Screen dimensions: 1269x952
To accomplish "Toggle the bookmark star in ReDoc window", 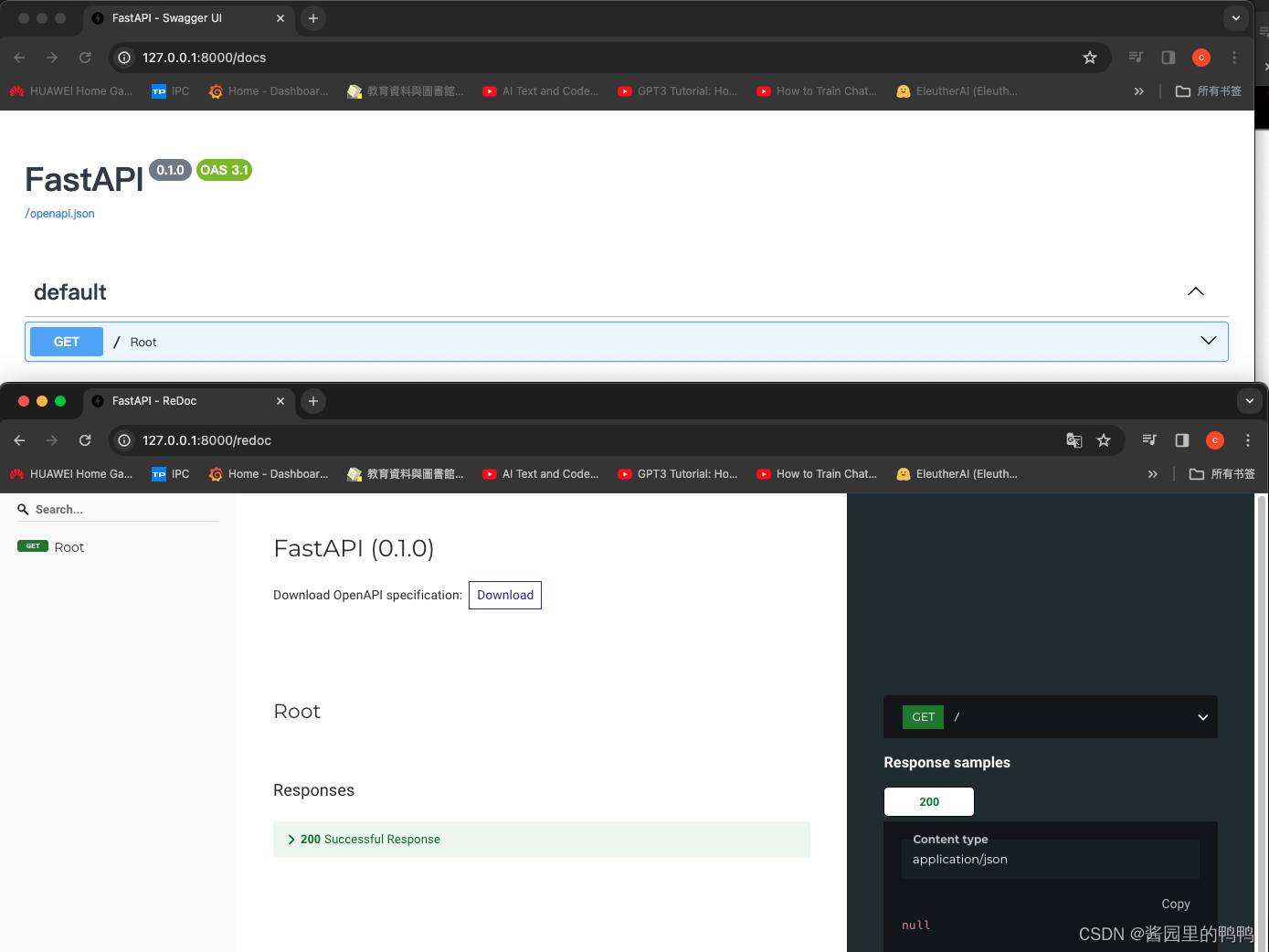I will 1104,439.
